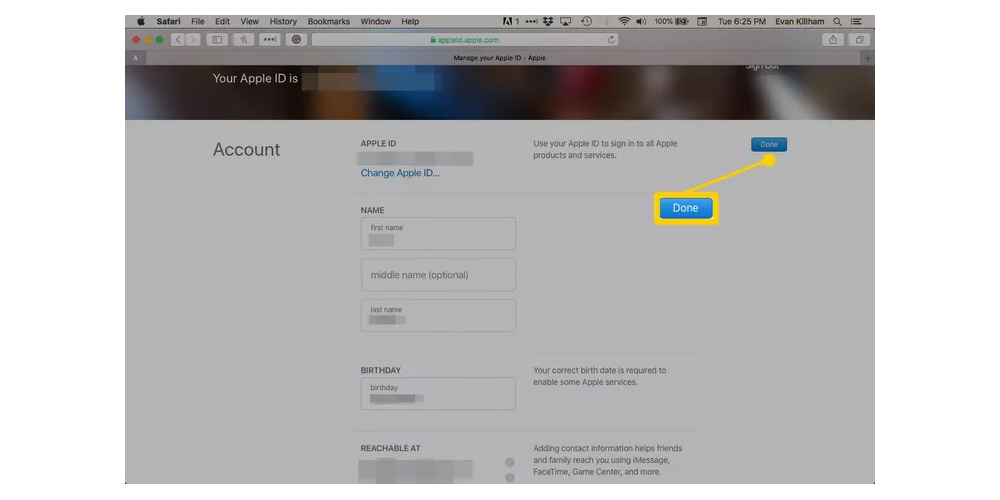Click the REACHABLE AT label
The image size is (1000, 500).
pyautogui.click(x=390, y=448)
